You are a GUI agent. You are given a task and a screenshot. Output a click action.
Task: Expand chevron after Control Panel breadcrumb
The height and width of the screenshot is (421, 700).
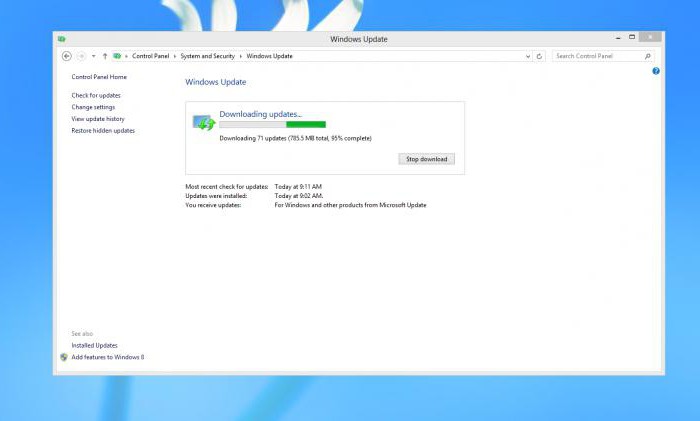[175, 56]
